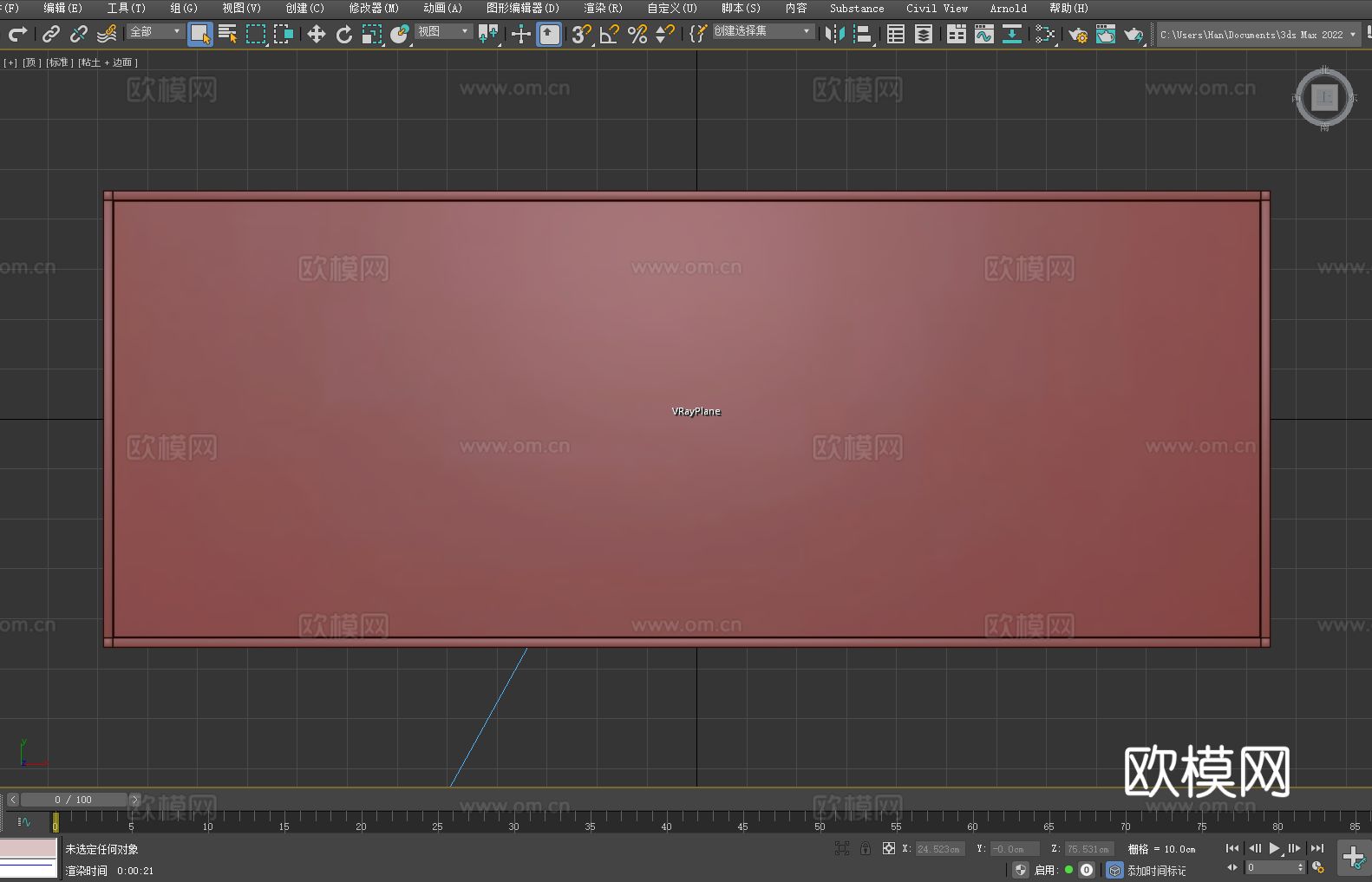Click the Next Frame button
This screenshot has height=882, width=1372.
1295,848
